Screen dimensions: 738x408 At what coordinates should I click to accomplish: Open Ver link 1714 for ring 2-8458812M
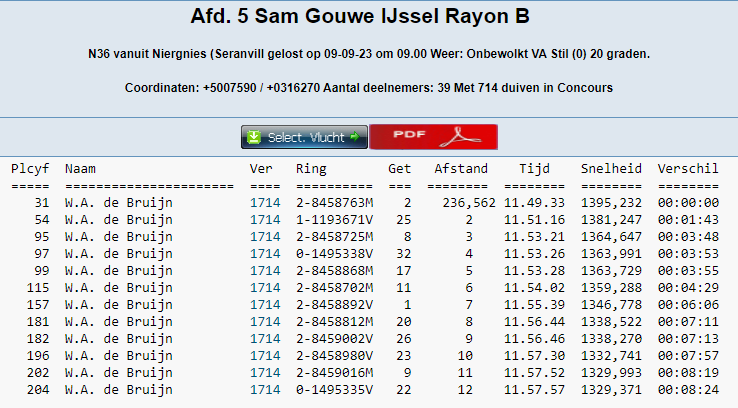pyautogui.click(x=265, y=321)
